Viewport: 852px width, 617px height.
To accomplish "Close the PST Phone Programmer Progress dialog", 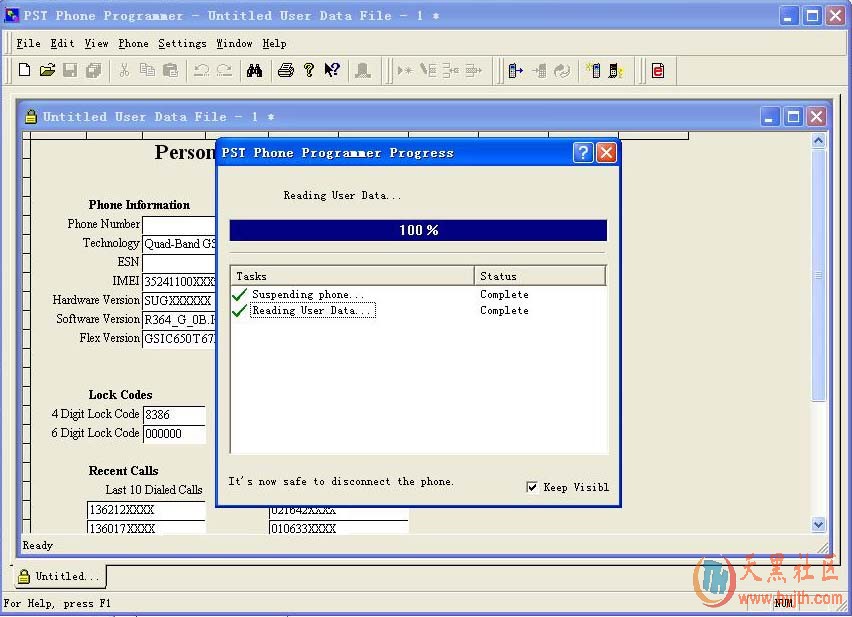I will [x=606, y=153].
